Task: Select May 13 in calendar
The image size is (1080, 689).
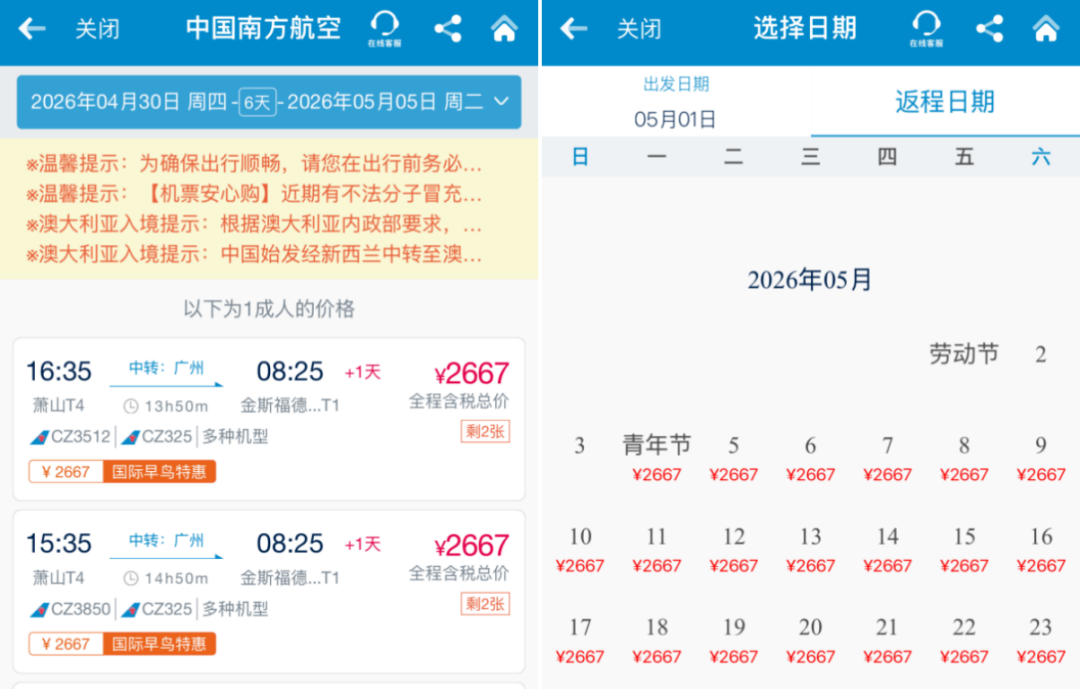Action: (811, 550)
